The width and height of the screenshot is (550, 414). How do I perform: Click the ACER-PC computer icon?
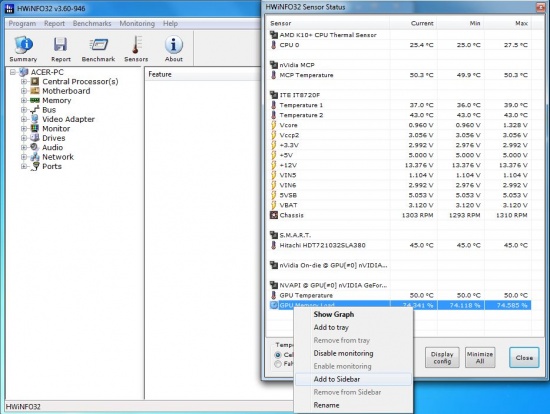click(24, 72)
